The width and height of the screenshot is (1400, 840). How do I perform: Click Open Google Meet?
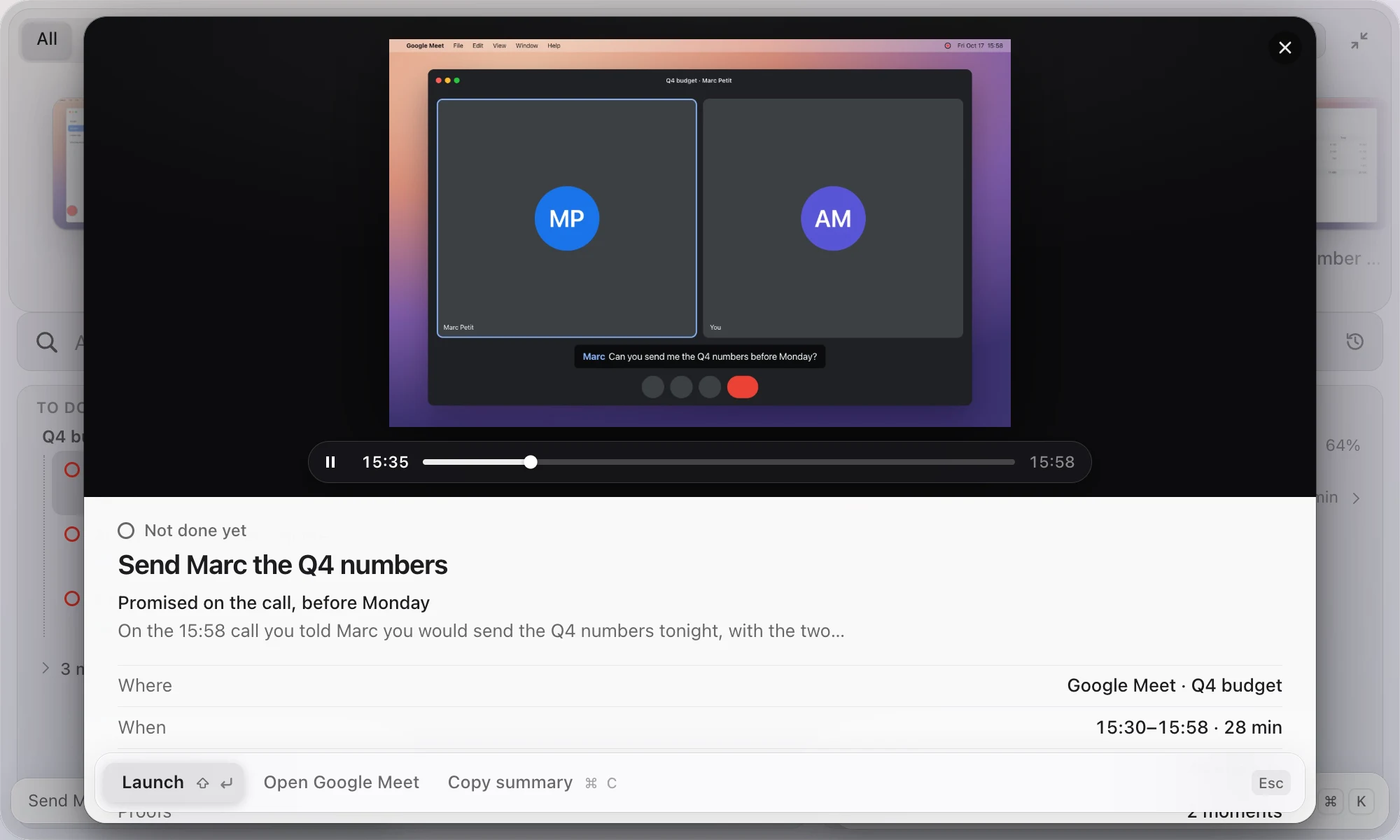341,783
